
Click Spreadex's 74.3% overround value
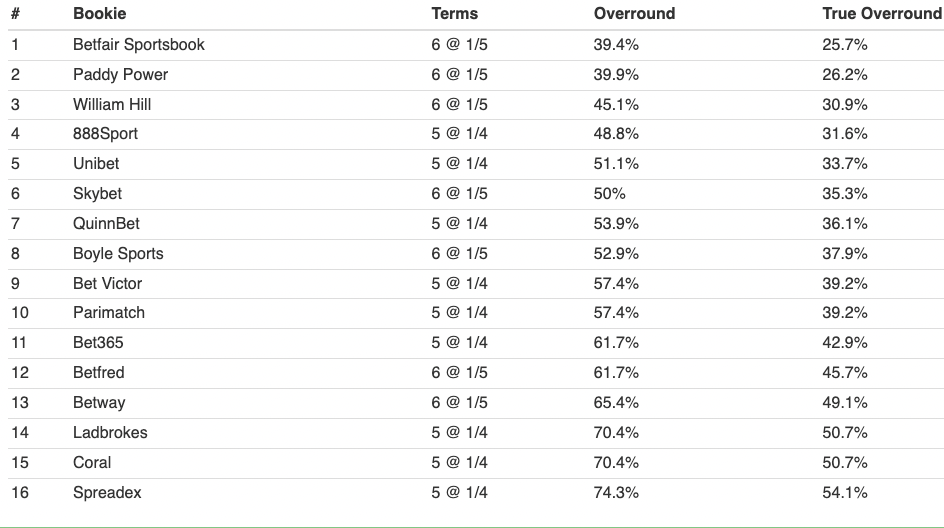(x=616, y=492)
